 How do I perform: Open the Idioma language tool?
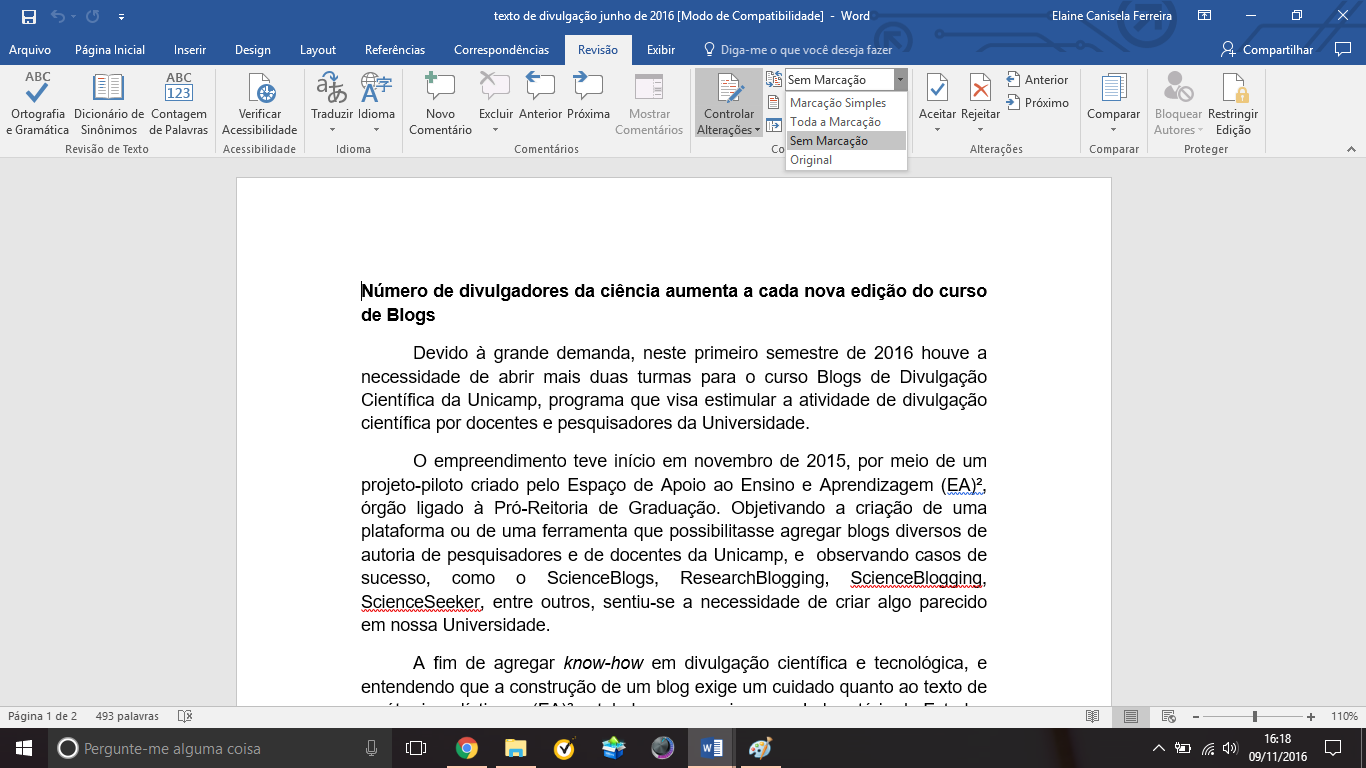[377, 104]
